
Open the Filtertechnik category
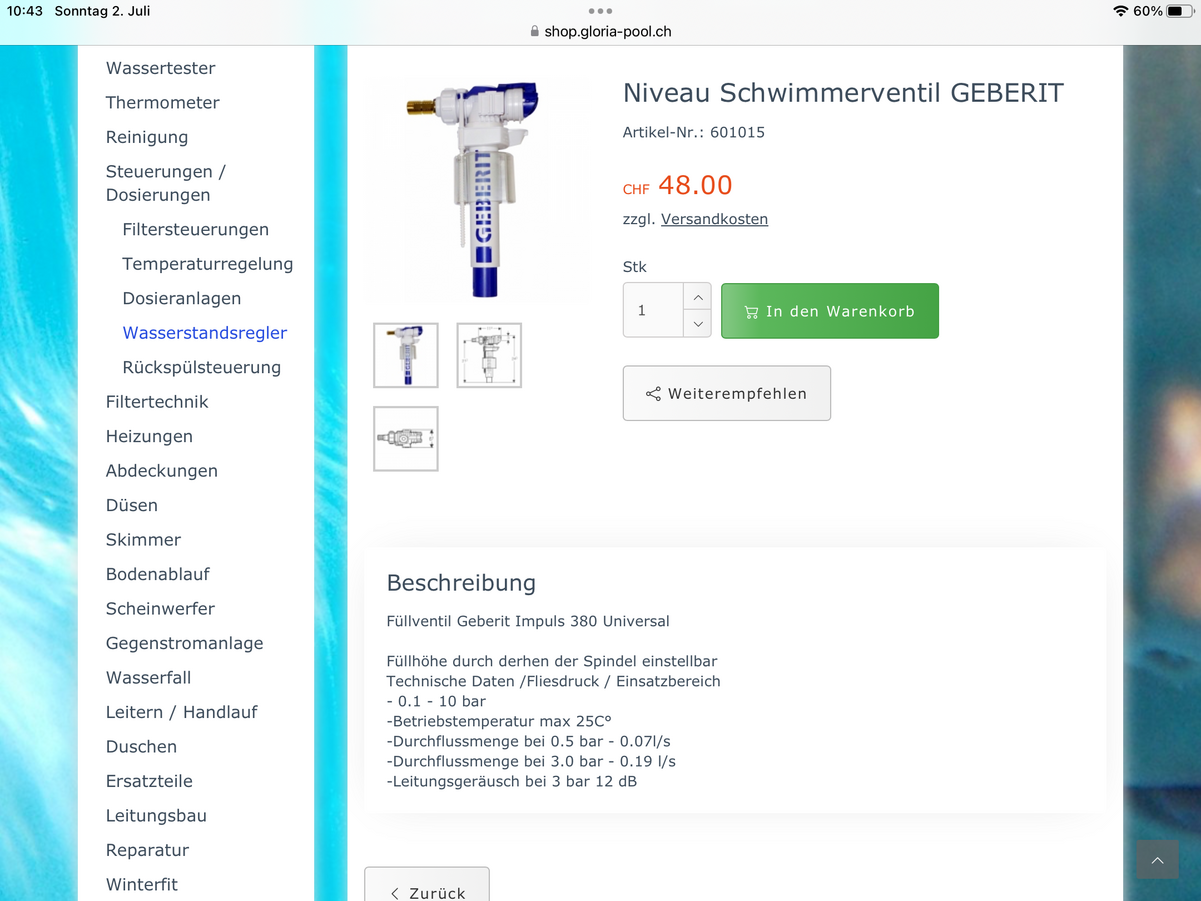click(157, 402)
